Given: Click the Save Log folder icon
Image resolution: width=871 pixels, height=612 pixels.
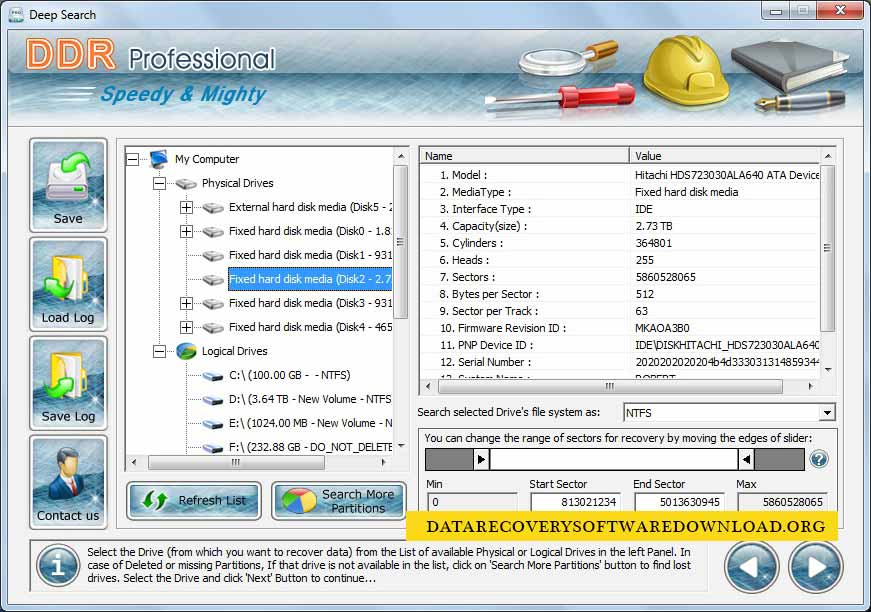Looking at the screenshot, I should click(x=68, y=383).
